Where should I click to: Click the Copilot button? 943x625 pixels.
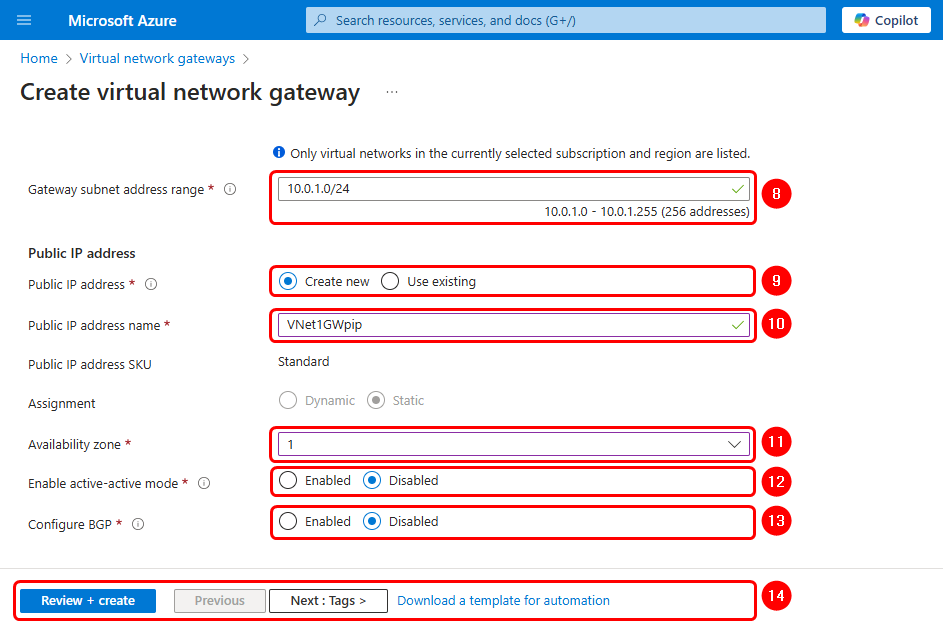[x=885, y=20]
